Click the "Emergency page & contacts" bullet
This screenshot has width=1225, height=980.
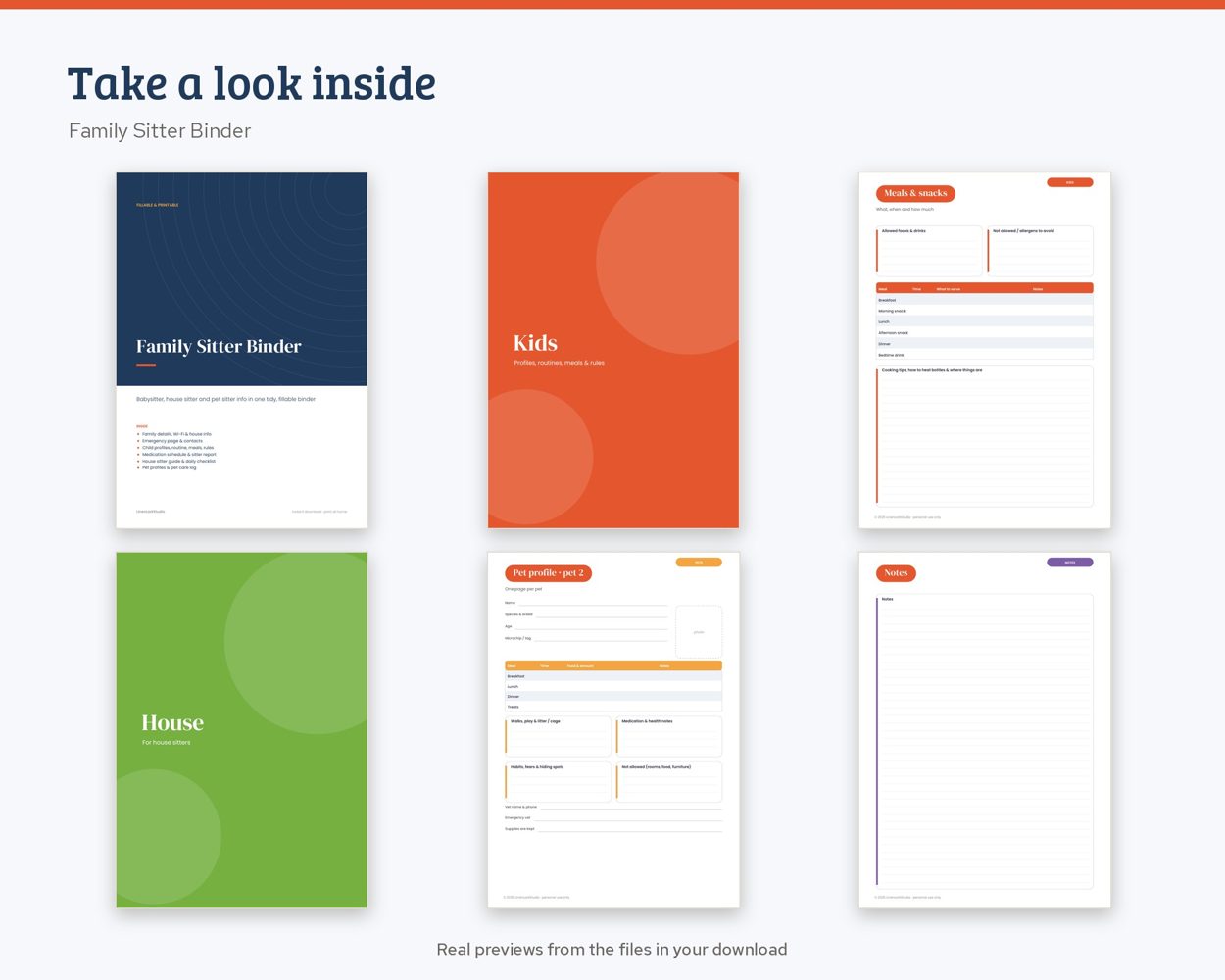click(x=172, y=441)
